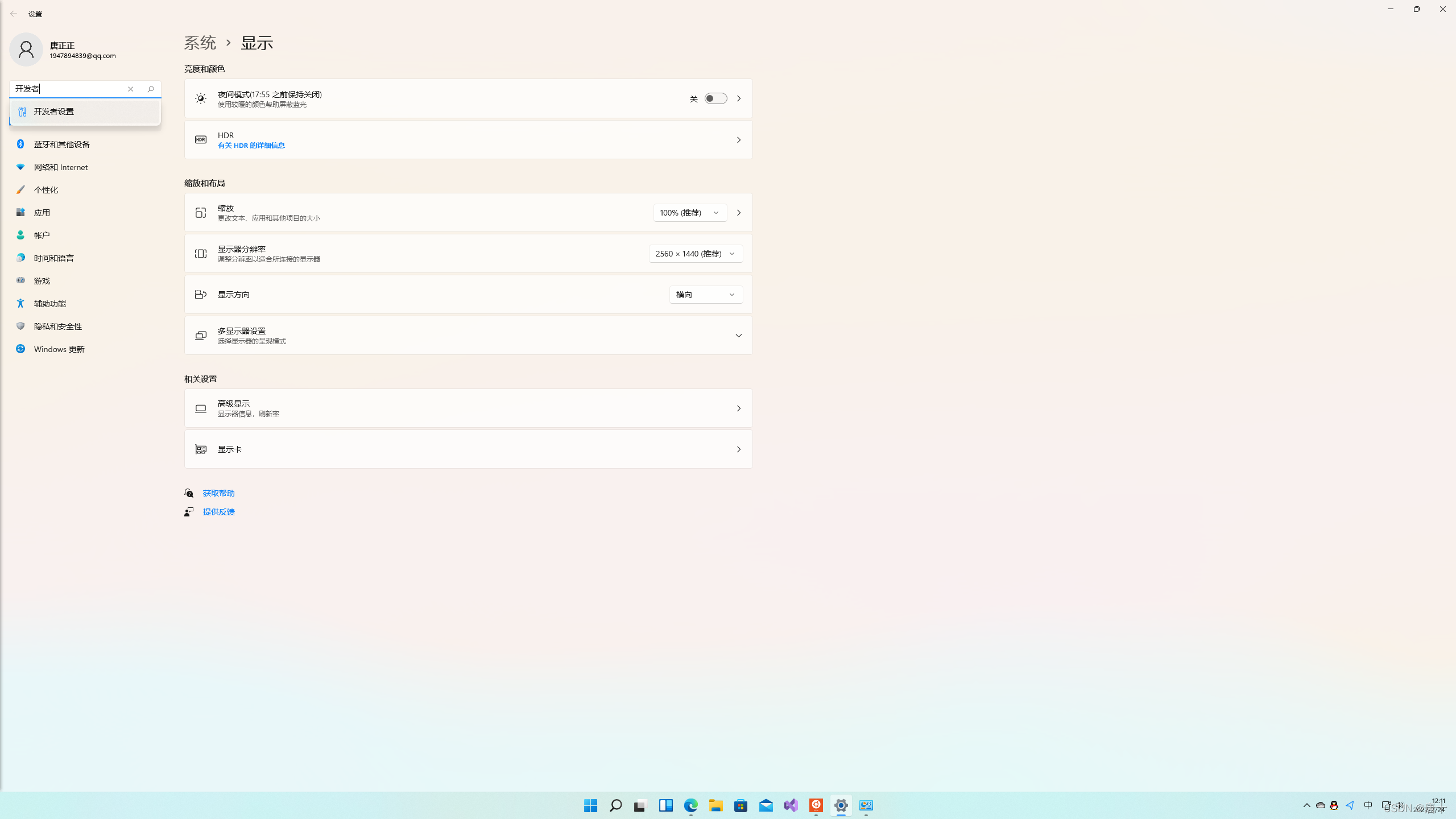The image size is (1456, 819).
Task: Open the 显示器分辨率 2560 × 1440 dropdown
Action: [x=696, y=254]
